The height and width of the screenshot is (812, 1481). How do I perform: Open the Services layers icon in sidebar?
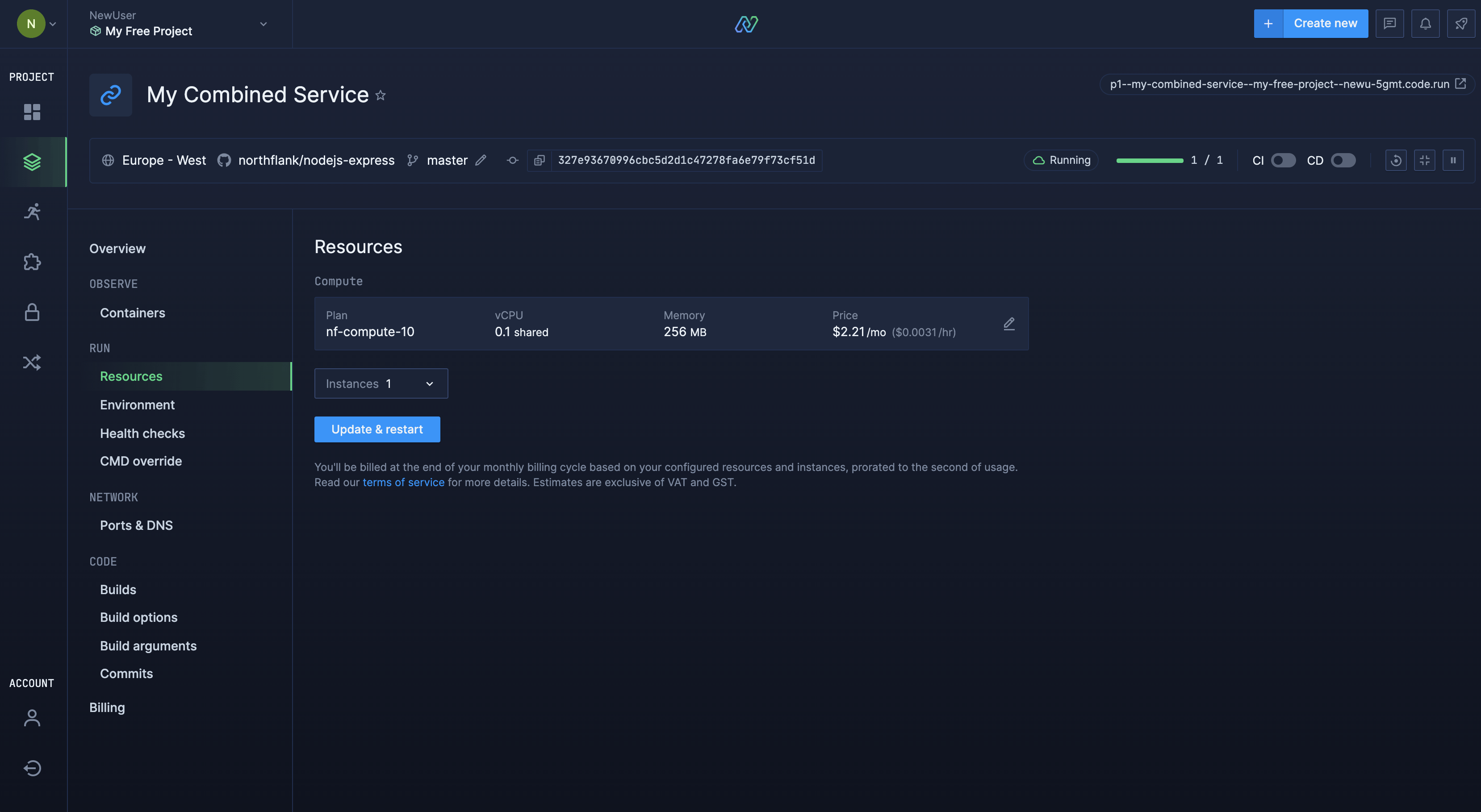click(32, 162)
